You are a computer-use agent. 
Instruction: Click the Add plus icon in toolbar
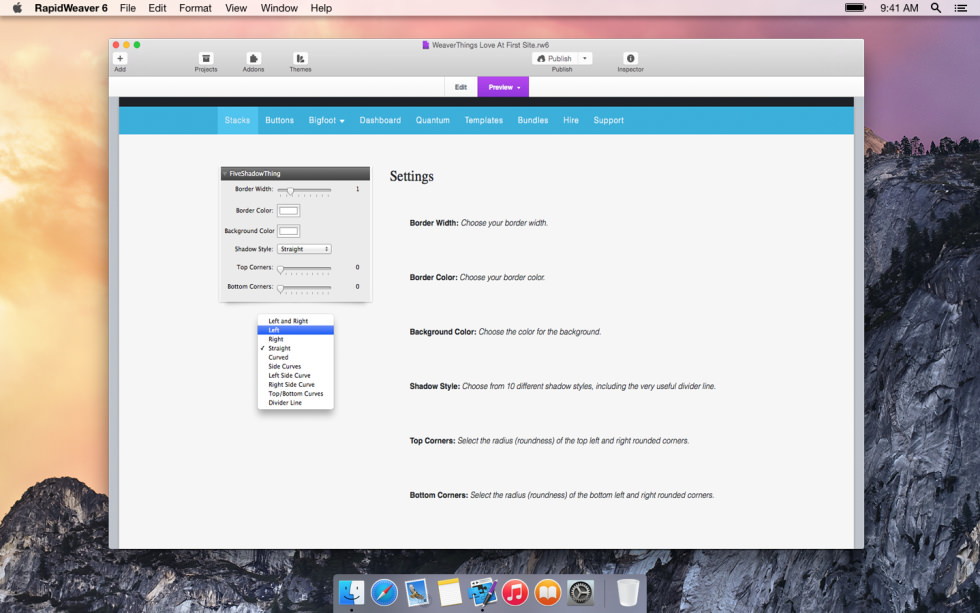(x=120, y=58)
